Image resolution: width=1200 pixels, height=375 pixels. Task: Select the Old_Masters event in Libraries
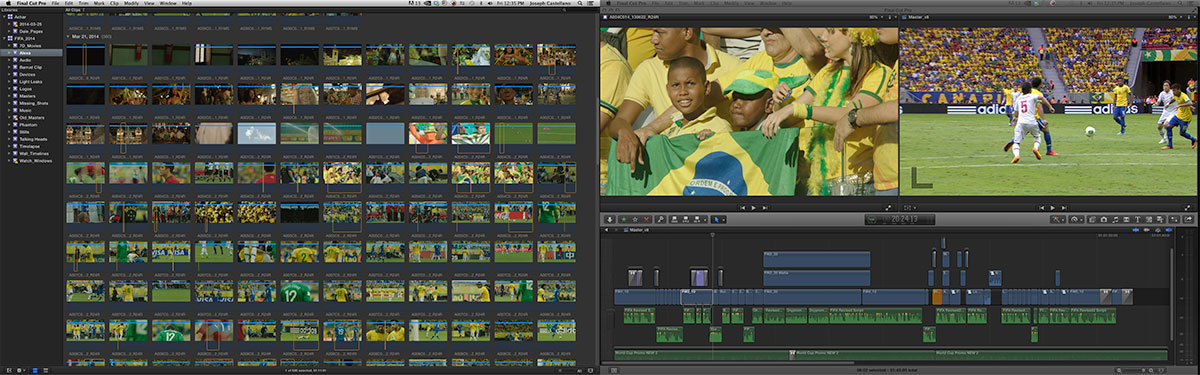(32, 117)
